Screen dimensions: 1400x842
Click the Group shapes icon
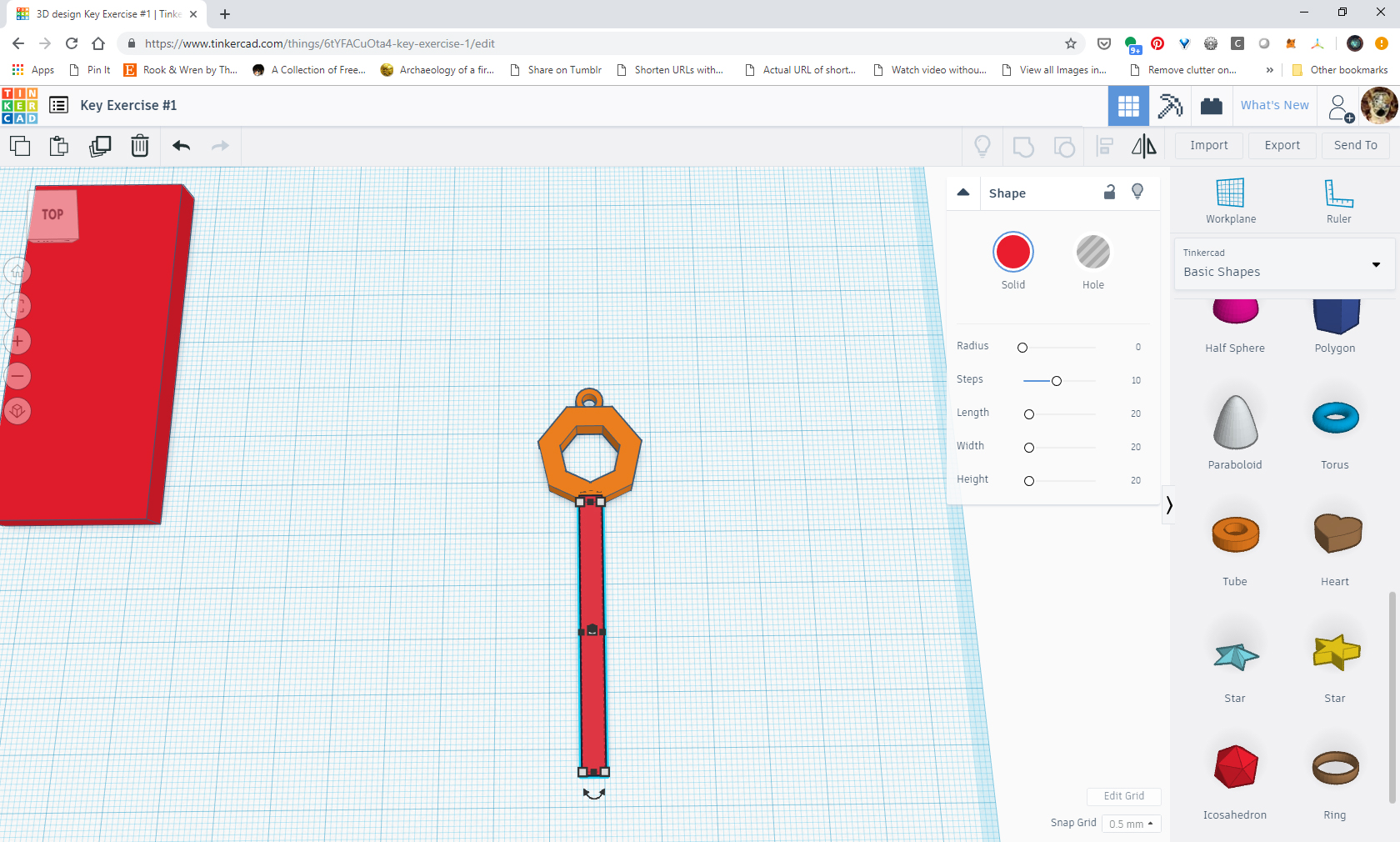(1023, 147)
